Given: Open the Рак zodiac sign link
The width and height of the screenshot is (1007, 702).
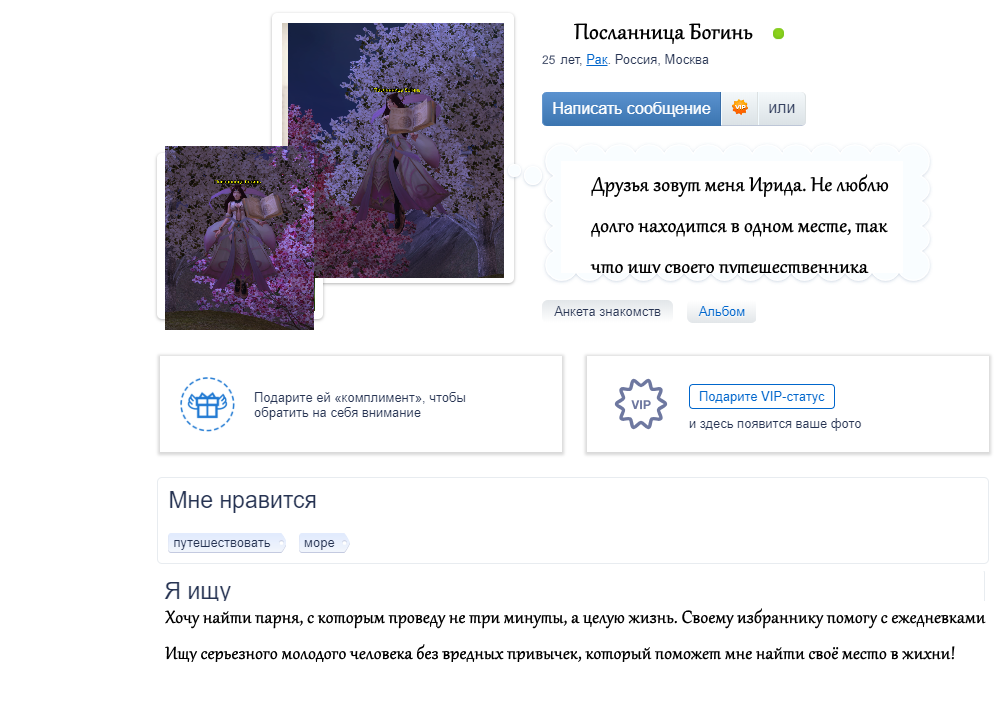Looking at the screenshot, I should click(597, 60).
